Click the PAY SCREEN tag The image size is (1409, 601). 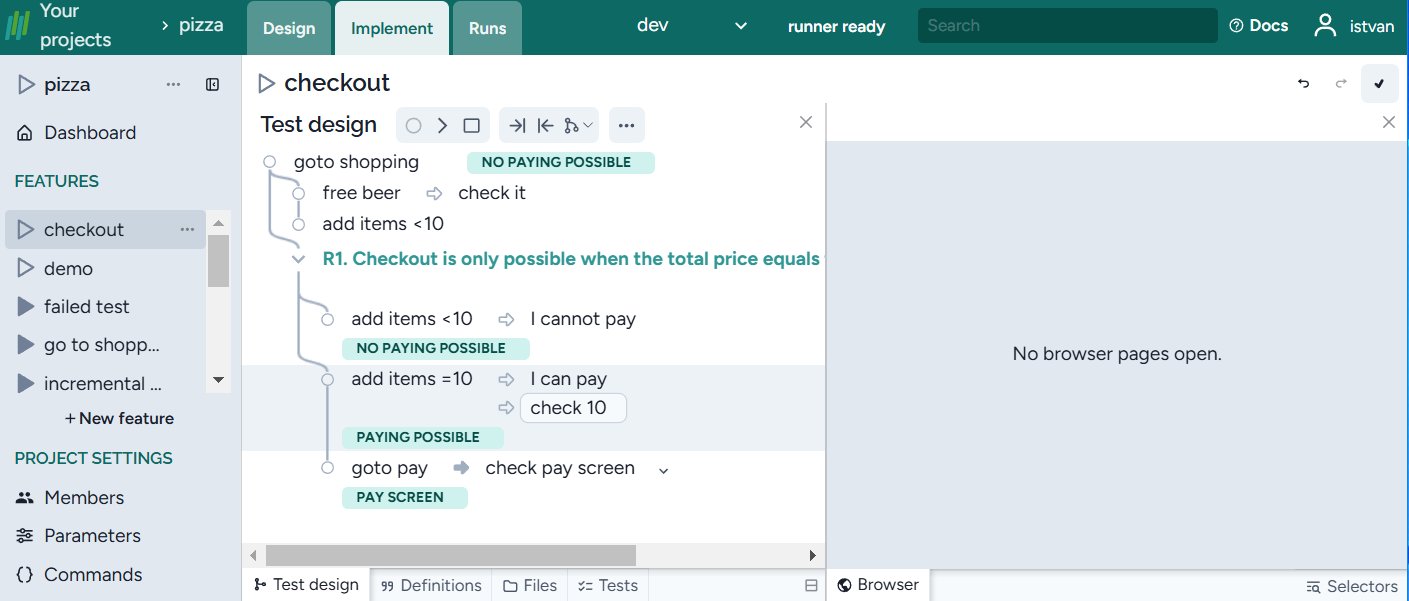(404, 497)
